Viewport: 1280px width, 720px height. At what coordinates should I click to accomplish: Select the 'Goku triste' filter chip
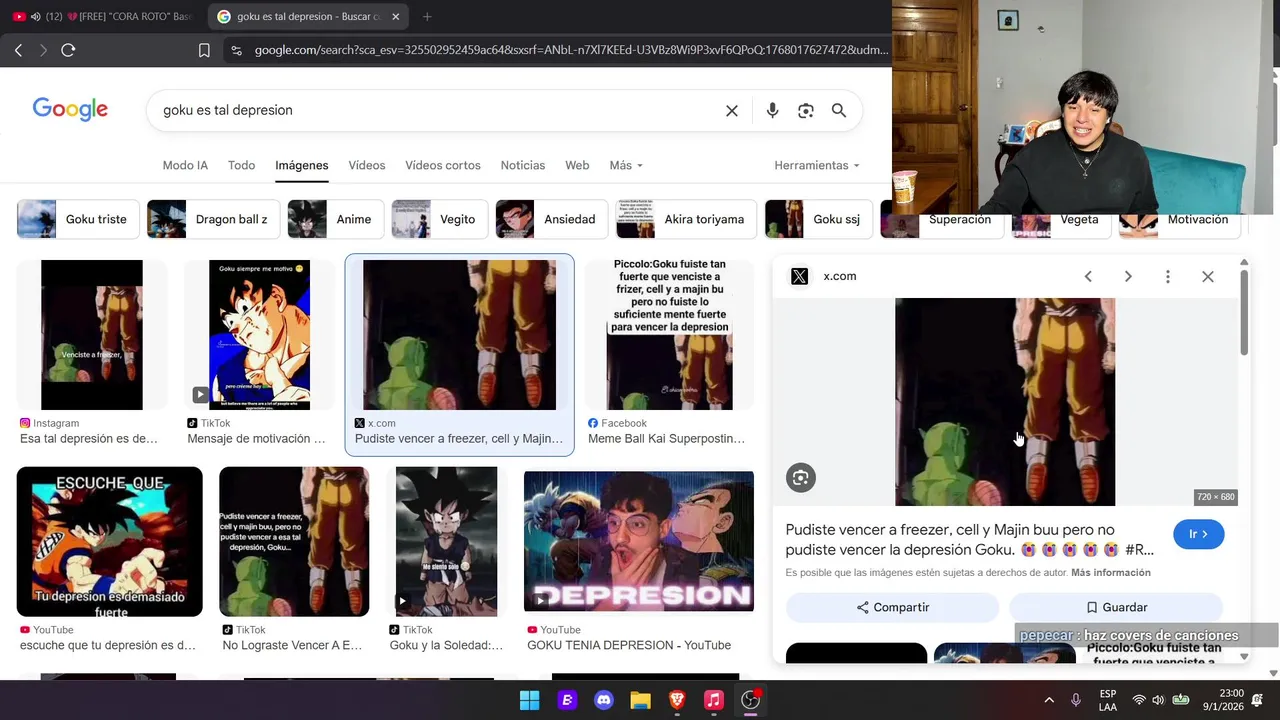(x=78, y=219)
